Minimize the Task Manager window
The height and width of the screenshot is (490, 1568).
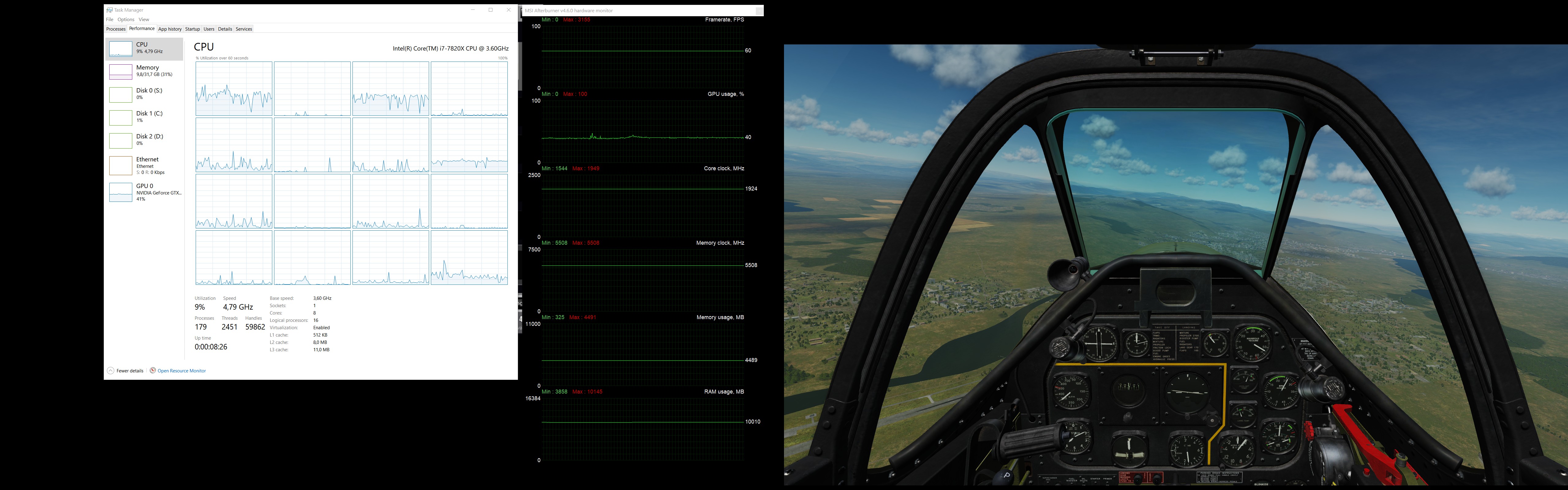click(x=473, y=10)
